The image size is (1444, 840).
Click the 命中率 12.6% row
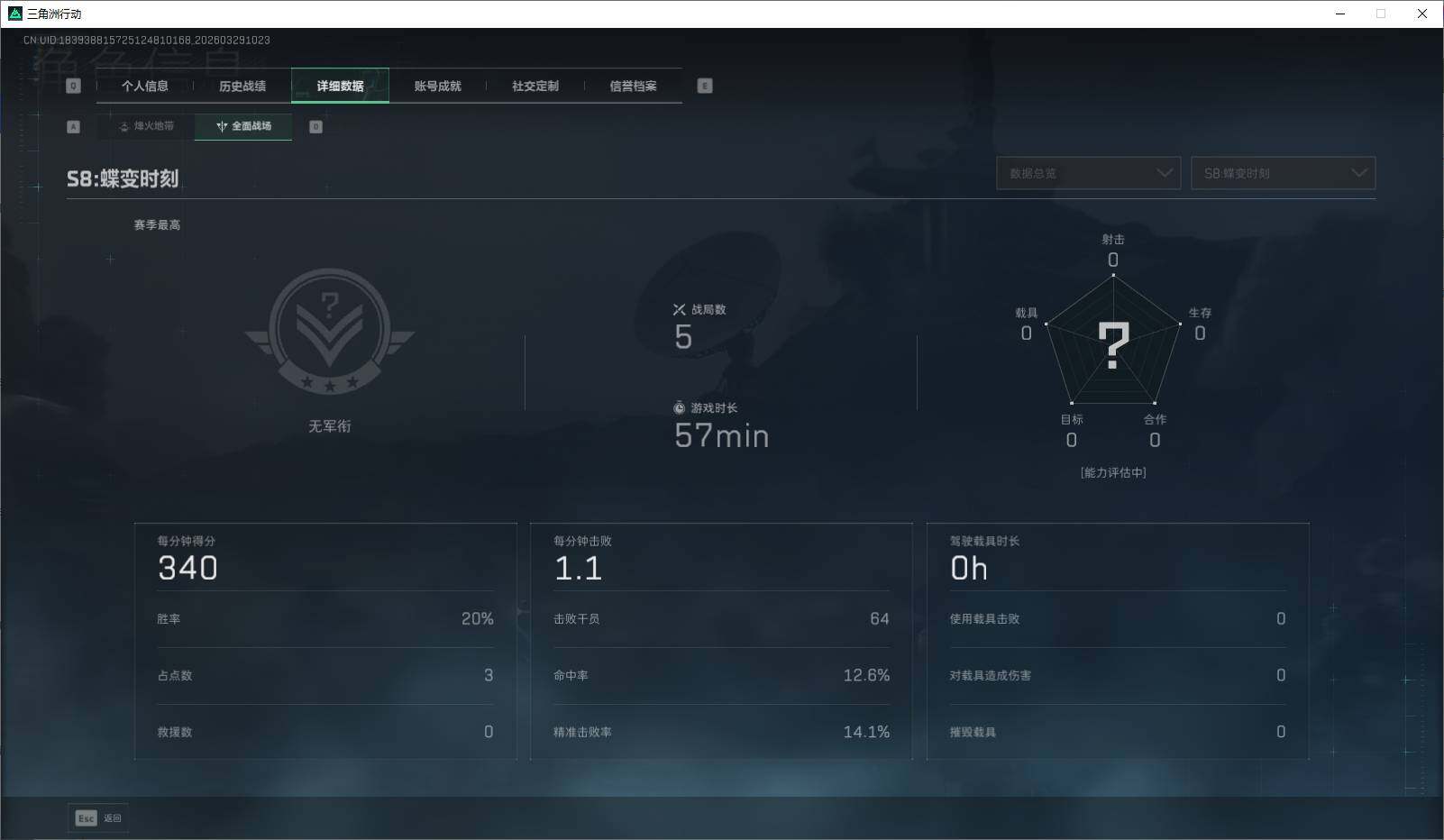tap(721, 675)
